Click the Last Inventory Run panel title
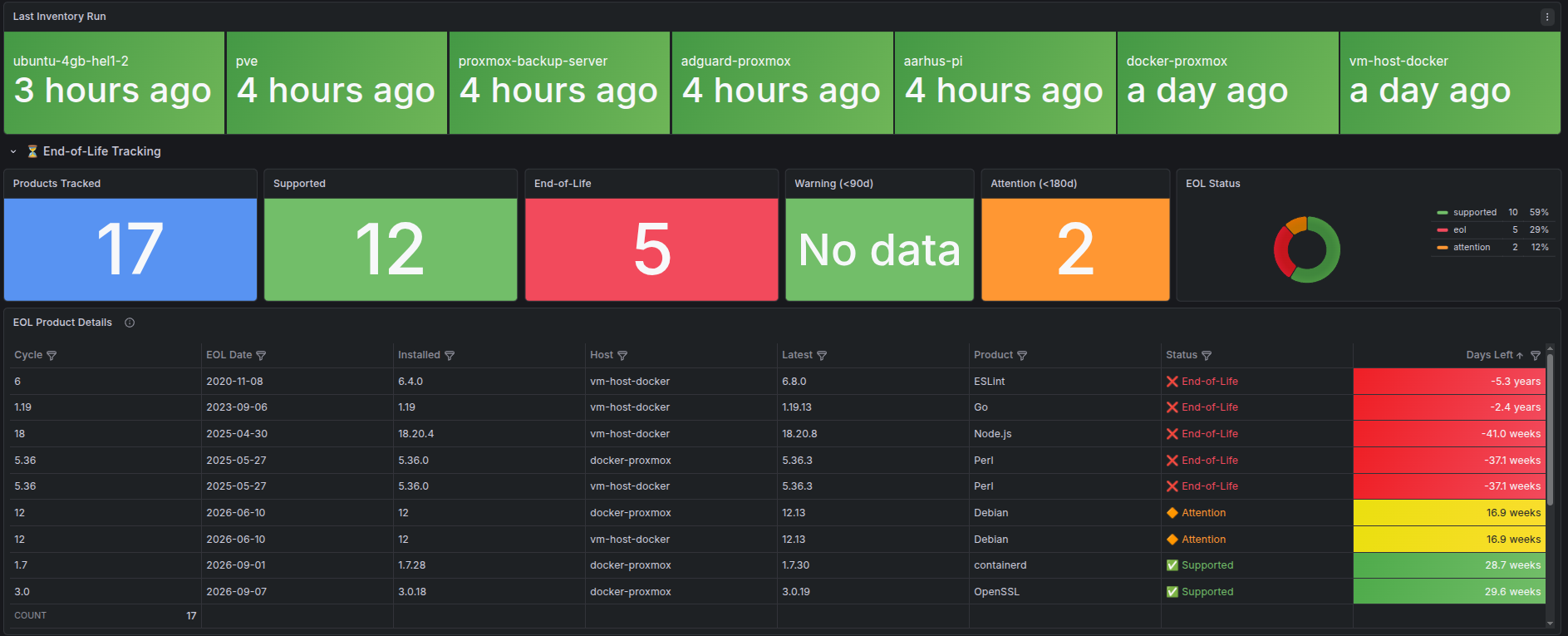This screenshot has height=636, width=1568. pos(59,17)
